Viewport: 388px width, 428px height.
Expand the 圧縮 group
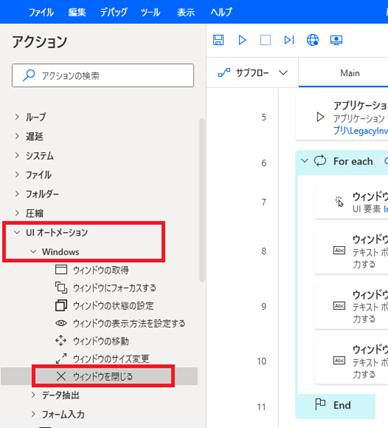(17, 213)
